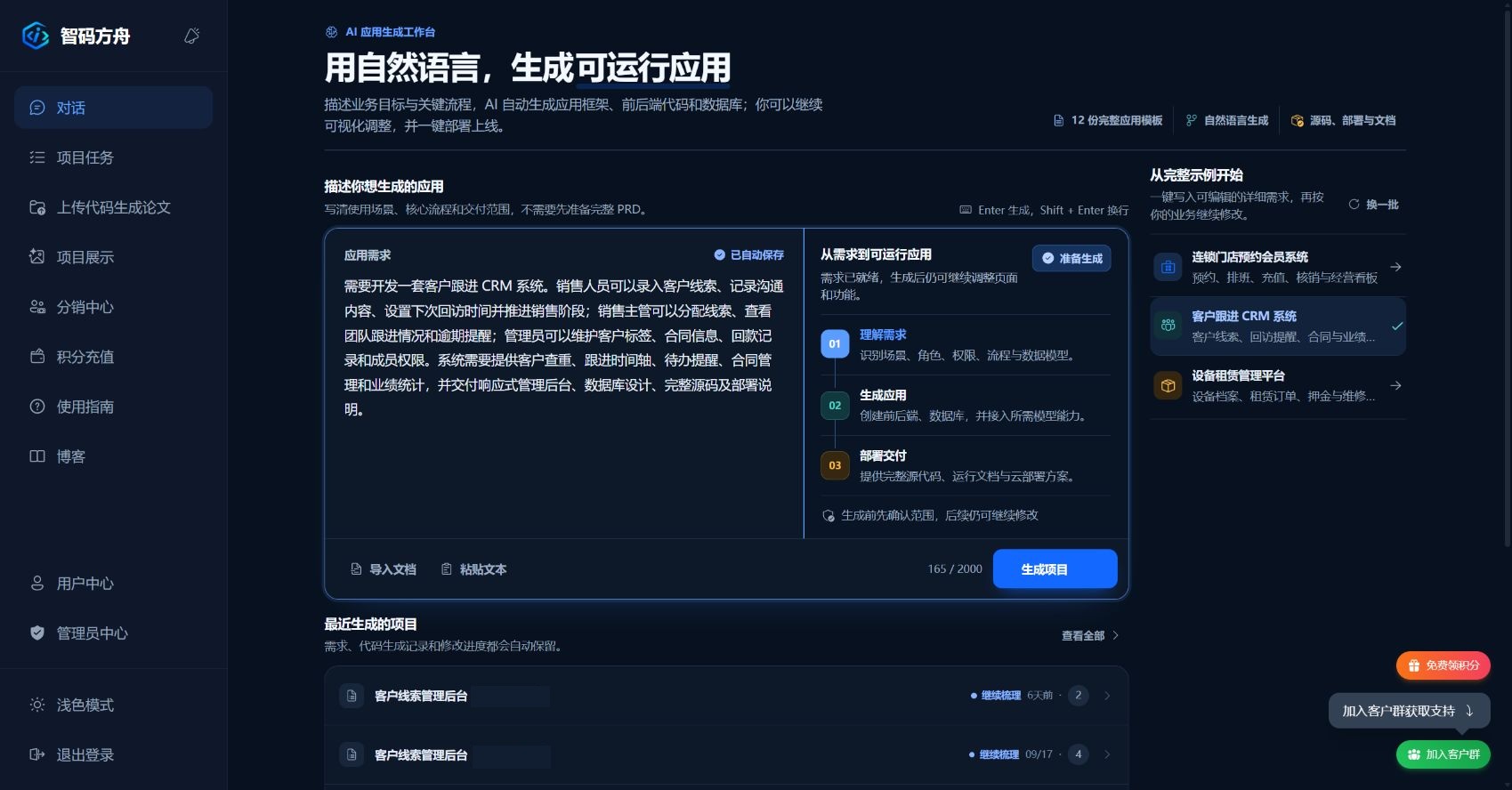Screen dimensions: 1512x790
Task: Click the 源码、部署与文档 badge
Action: tap(1344, 120)
